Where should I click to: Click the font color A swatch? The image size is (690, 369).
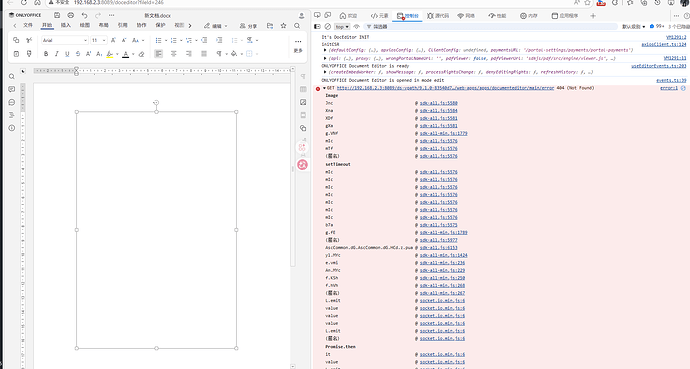point(126,54)
